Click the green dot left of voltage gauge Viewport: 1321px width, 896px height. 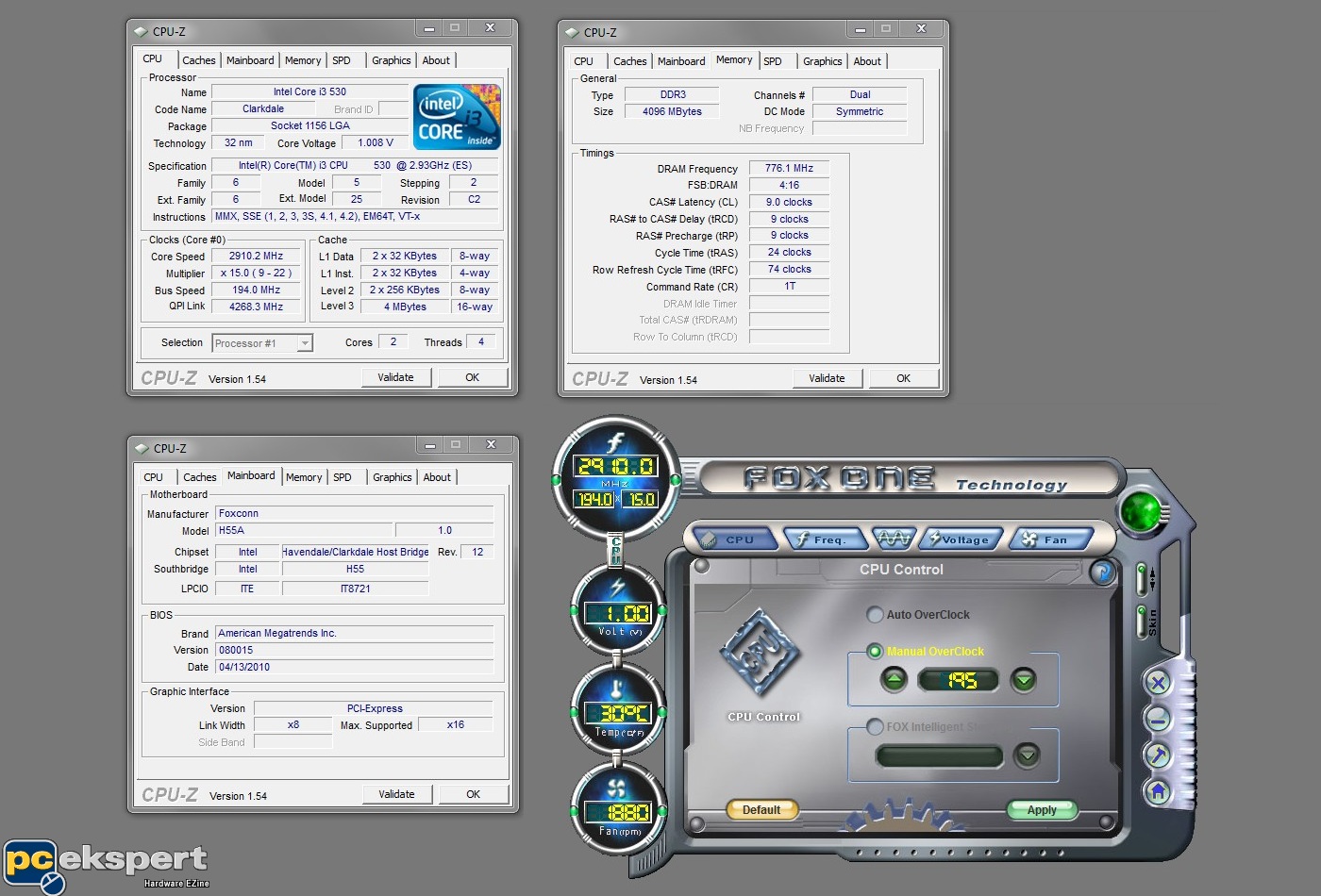click(575, 611)
